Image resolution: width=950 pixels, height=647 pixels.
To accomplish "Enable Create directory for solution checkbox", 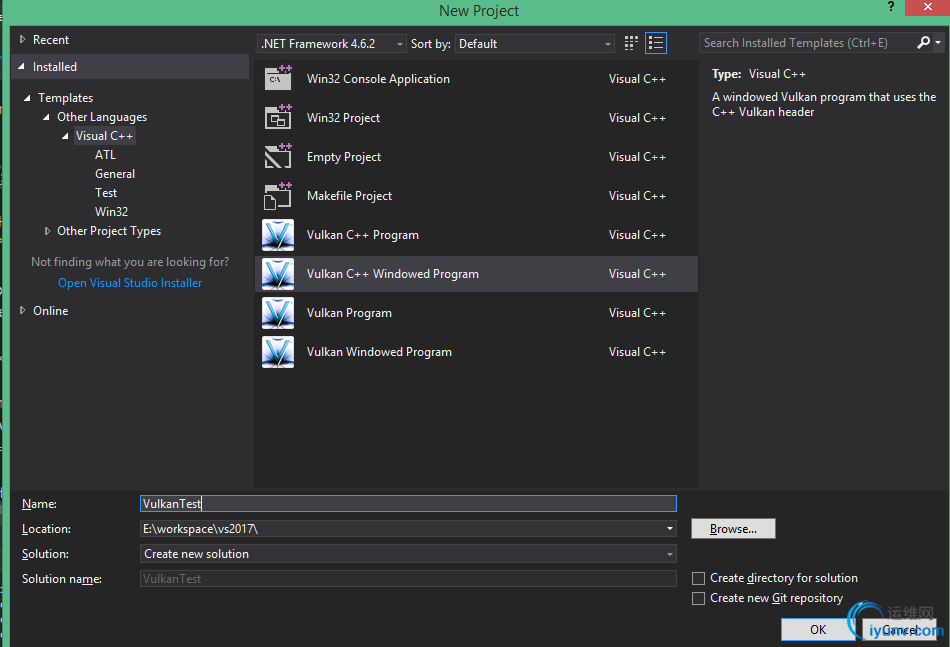I will tap(698, 579).
